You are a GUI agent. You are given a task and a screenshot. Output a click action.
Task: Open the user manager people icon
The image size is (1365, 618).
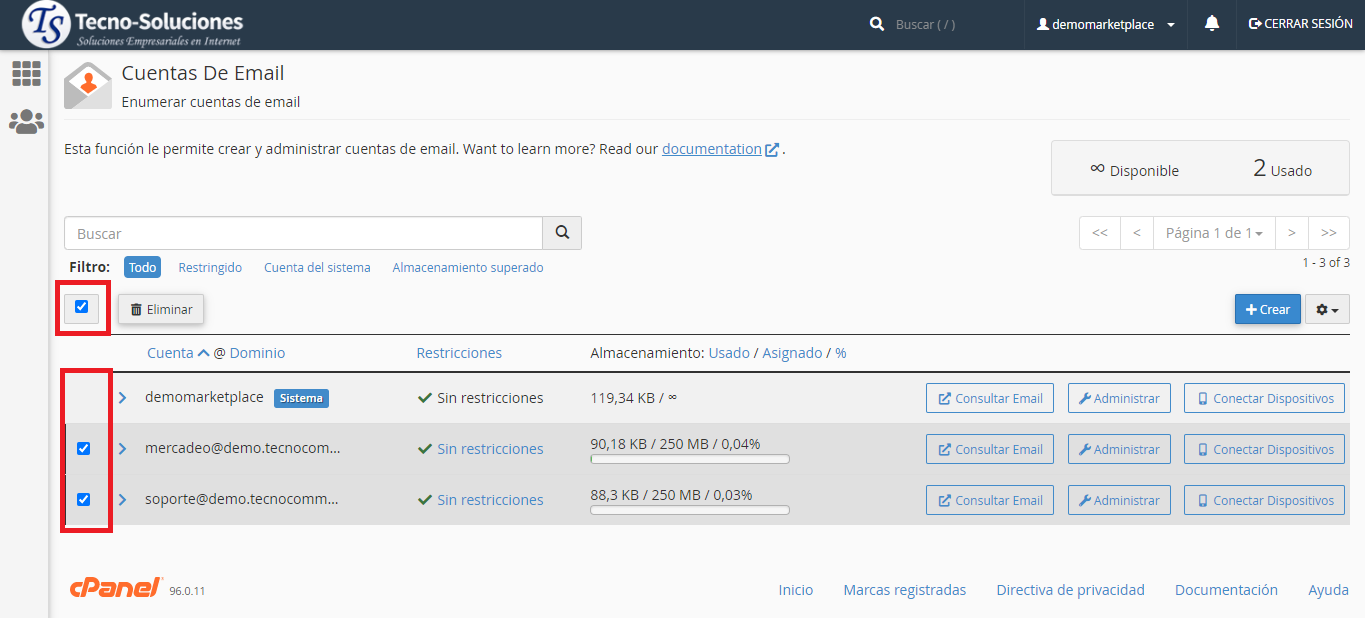click(x=26, y=122)
